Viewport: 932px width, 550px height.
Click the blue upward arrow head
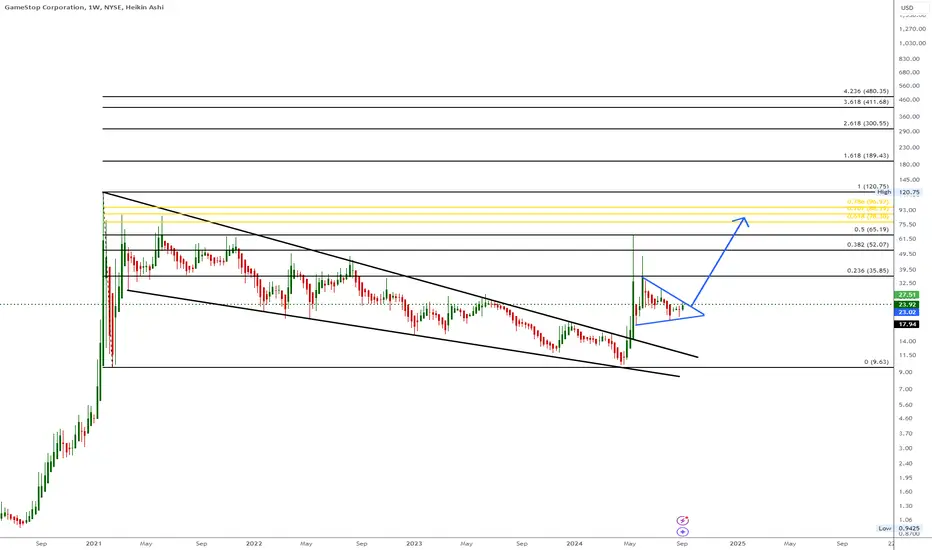[x=741, y=221]
